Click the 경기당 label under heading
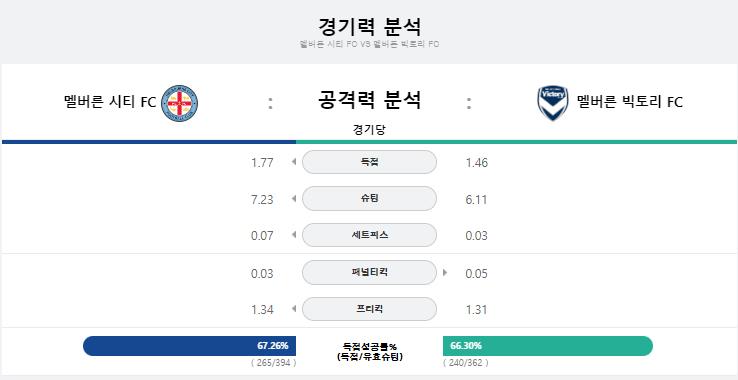This screenshot has width=738, height=380. [x=369, y=130]
